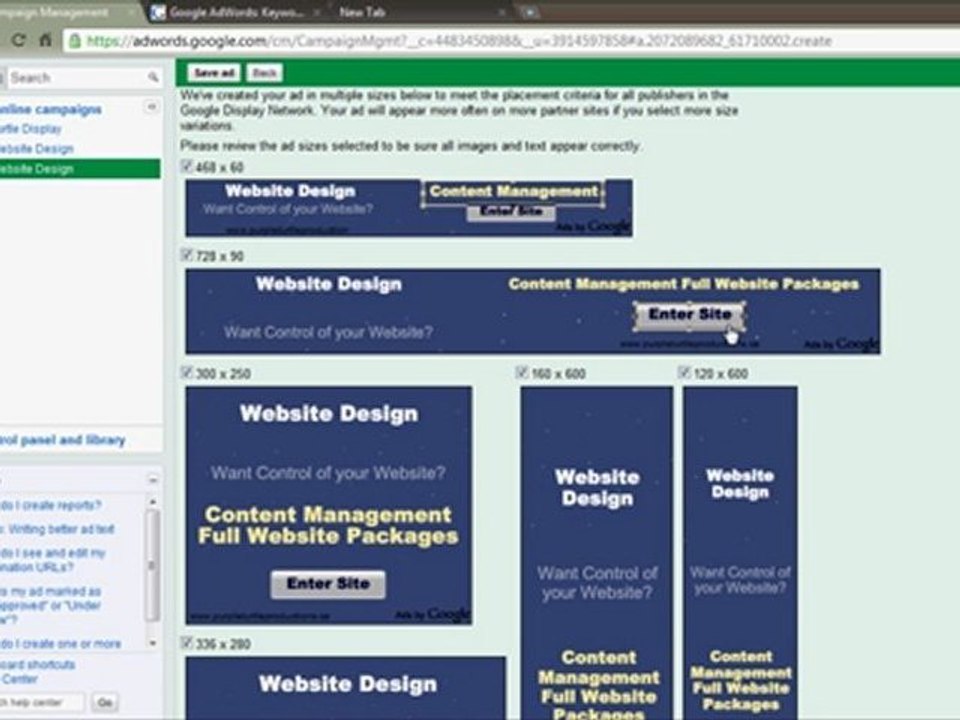Reload the page with the refresh icon

tap(18, 40)
